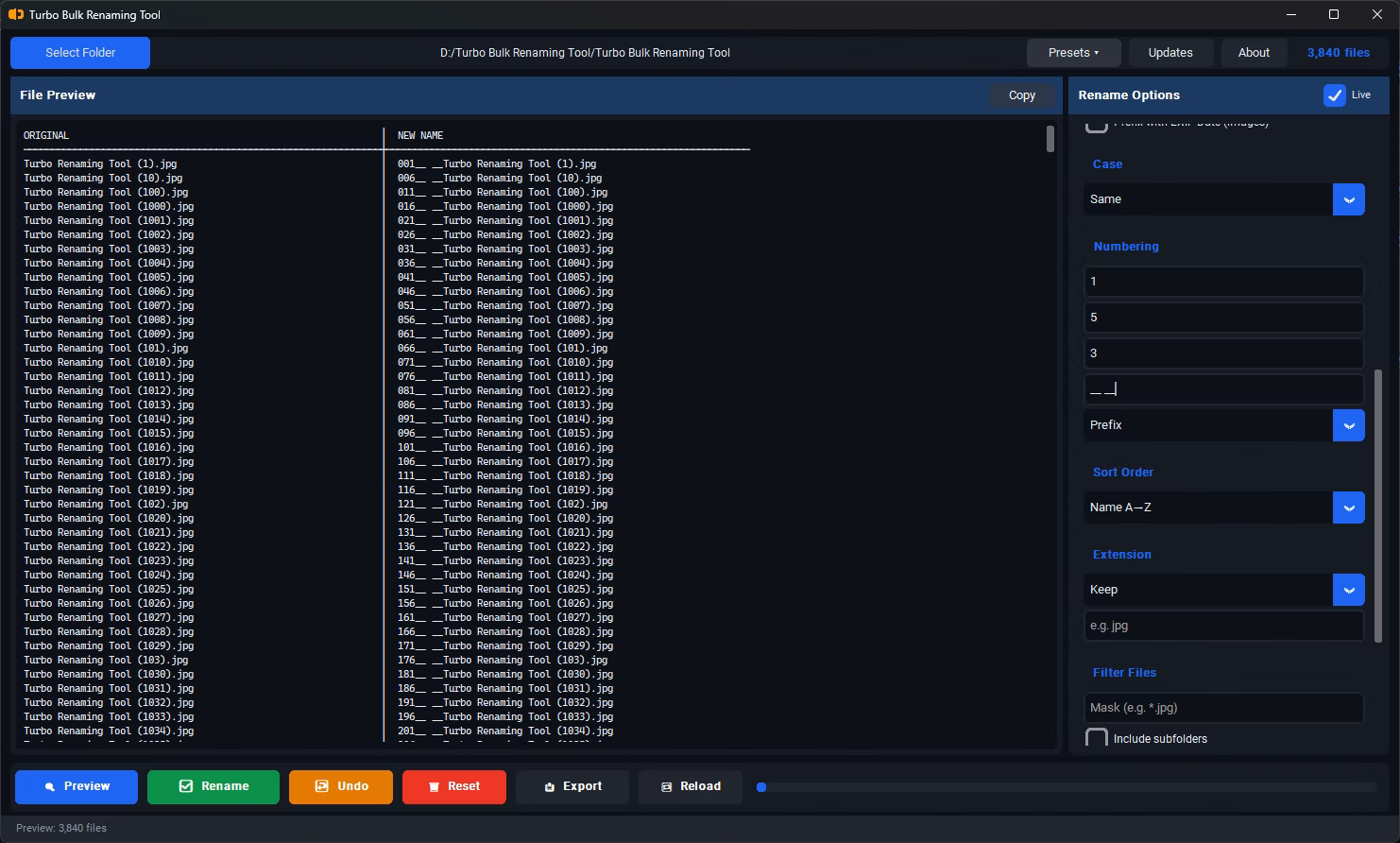
Task: Copy the file preview list
Action: (1021, 95)
